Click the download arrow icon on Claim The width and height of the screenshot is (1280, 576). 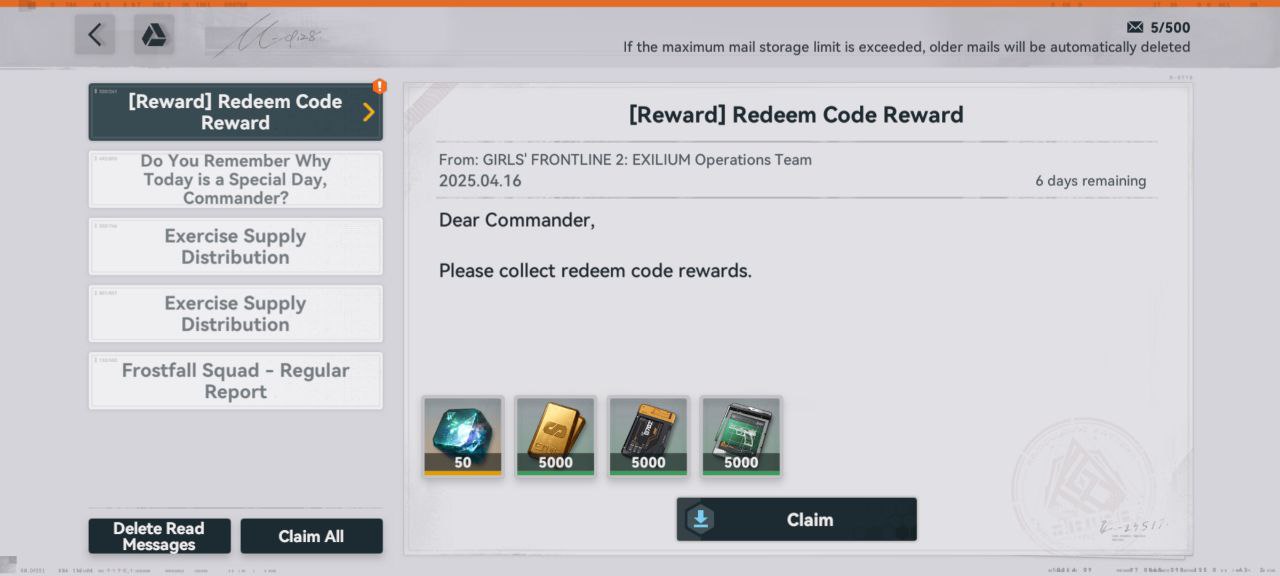[701, 519]
